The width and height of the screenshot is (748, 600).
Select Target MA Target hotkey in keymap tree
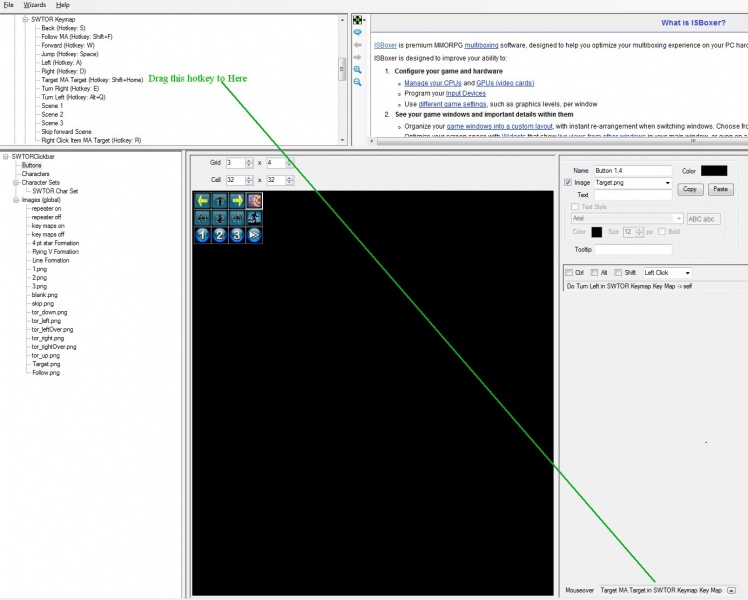point(92,80)
